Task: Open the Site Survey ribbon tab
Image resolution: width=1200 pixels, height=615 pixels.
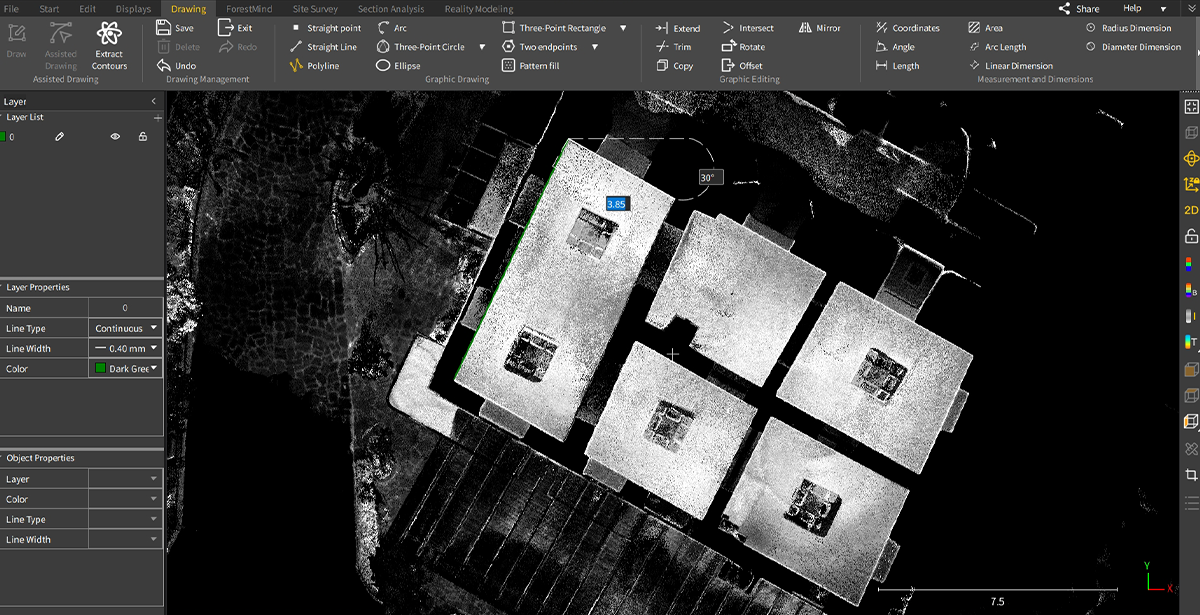Action: tap(315, 8)
